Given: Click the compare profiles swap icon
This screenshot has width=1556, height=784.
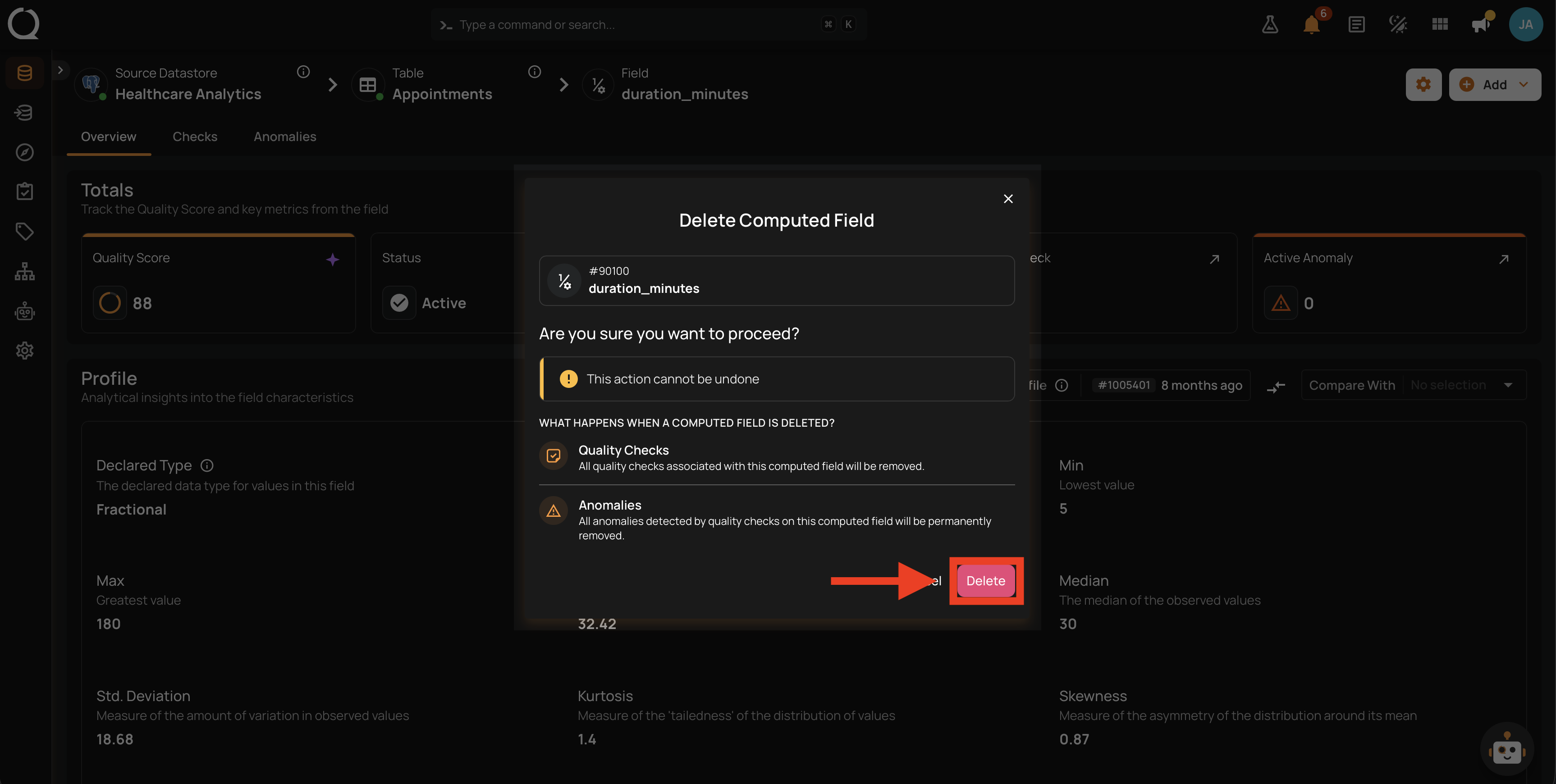Looking at the screenshot, I should [1276, 387].
